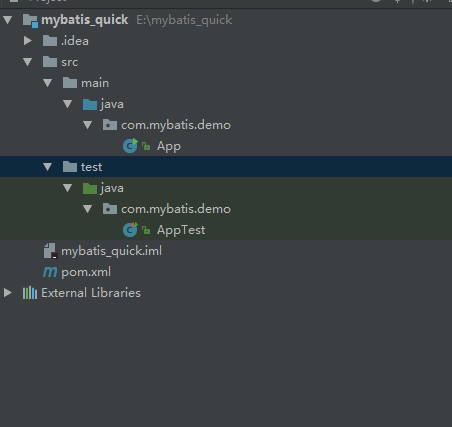
Task: Collapse the mybatis_quick project root arrow
Action: coord(8,20)
